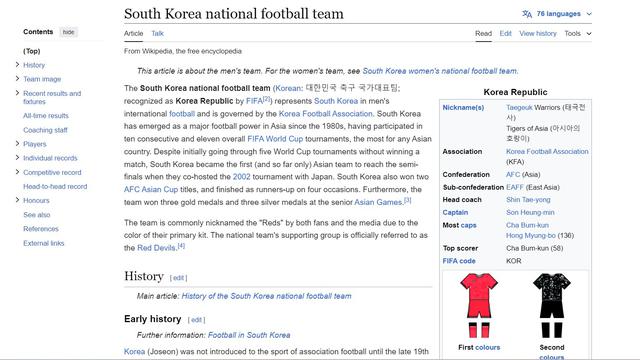The height and width of the screenshot is (360, 640).
Task: Expand the Players contents section
Action: tap(17, 143)
